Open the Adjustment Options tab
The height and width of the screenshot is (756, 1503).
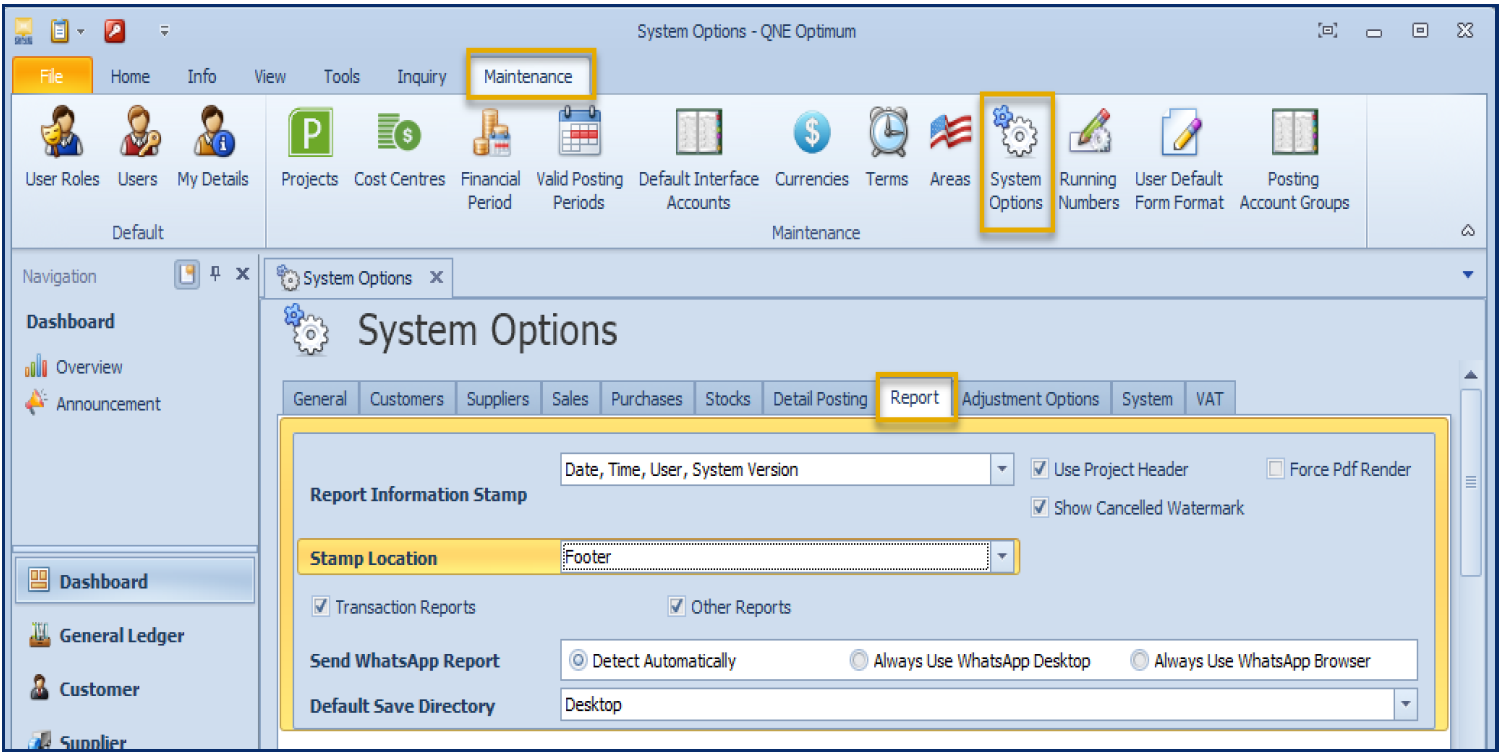click(x=1031, y=399)
